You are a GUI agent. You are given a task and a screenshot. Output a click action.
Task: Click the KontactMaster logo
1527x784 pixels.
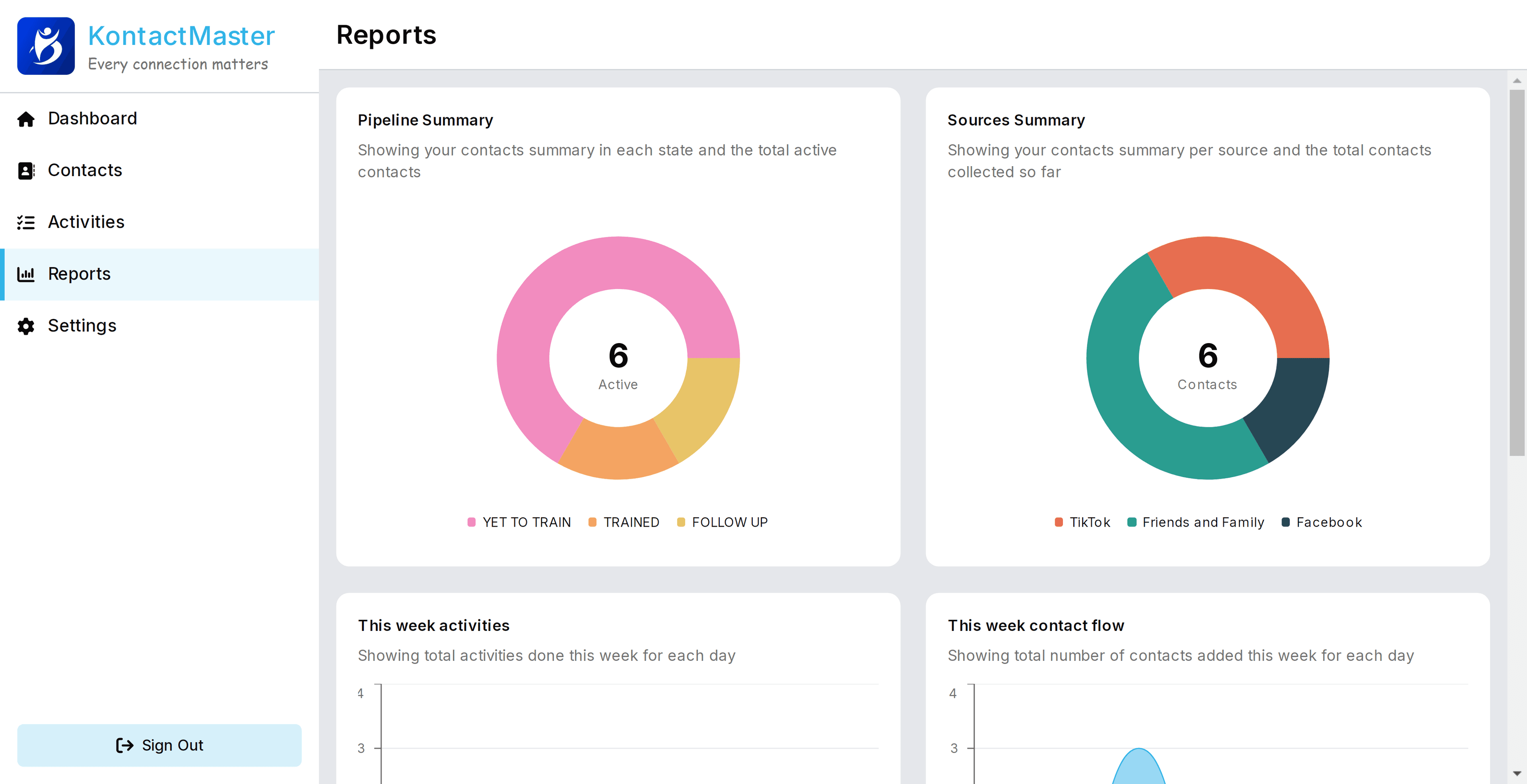(x=47, y=46)
